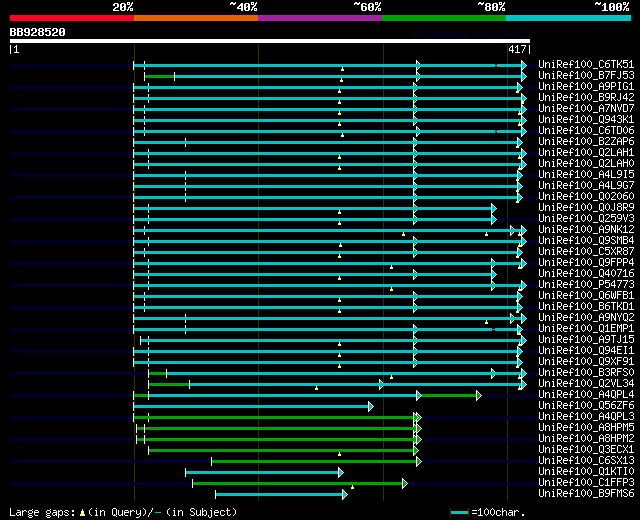This screenshot has height=520, width=640.
Task: Select the UniRef100_A4QPL3 label
Action: click(x=586, y=417)
